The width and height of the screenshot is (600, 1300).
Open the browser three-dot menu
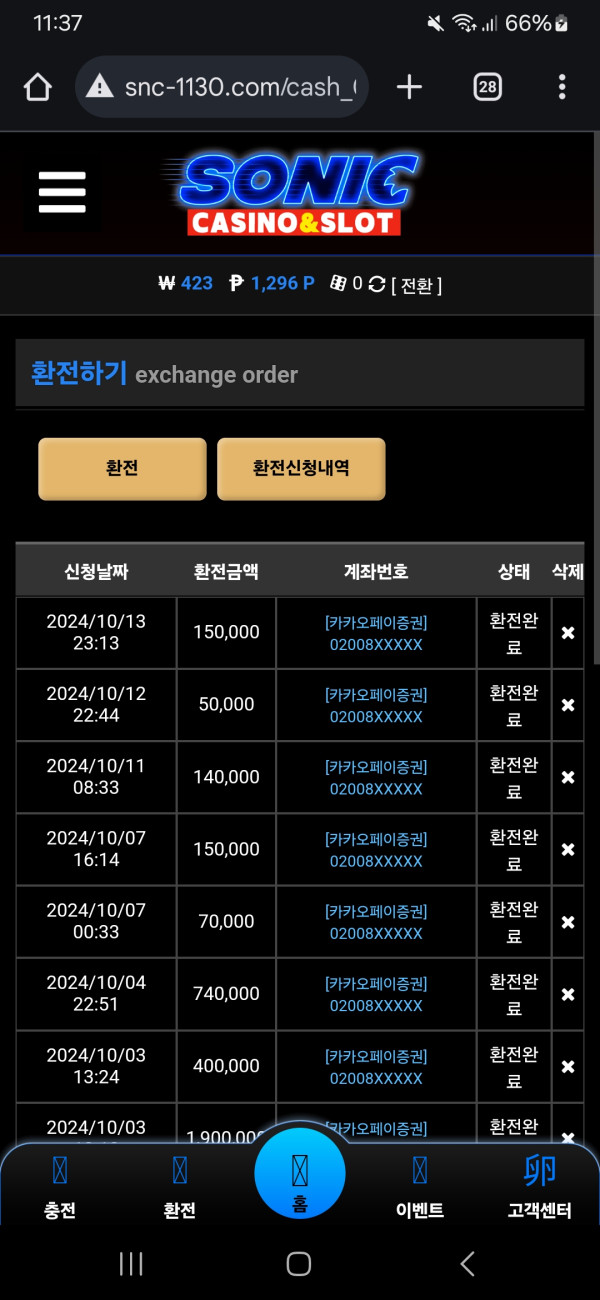[x=562, y=87]
